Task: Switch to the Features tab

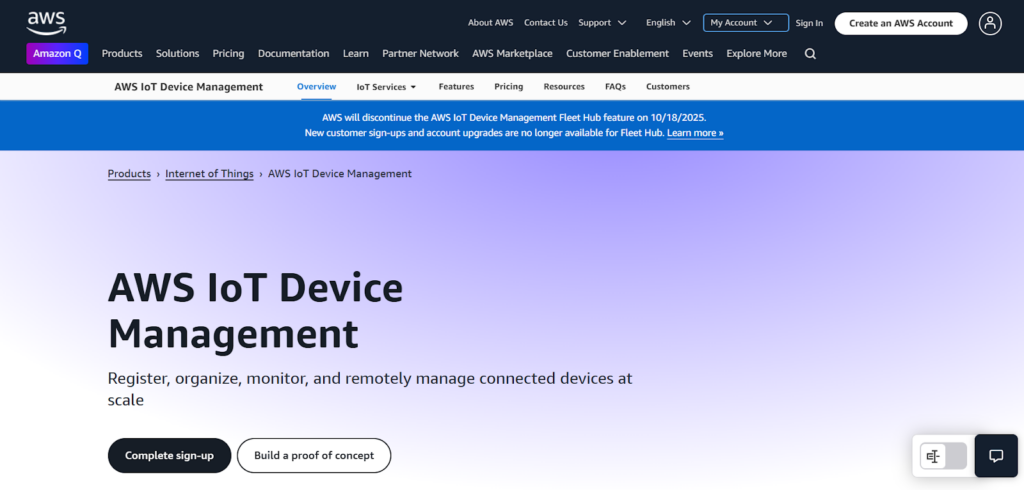Action: 456,87
